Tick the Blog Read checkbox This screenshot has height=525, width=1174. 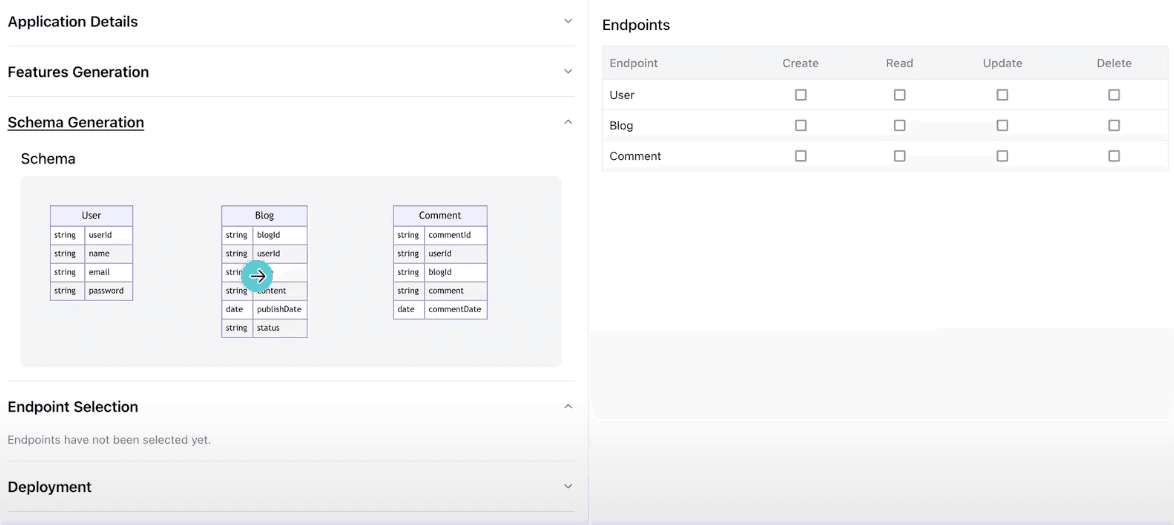[x=899, y=125]
